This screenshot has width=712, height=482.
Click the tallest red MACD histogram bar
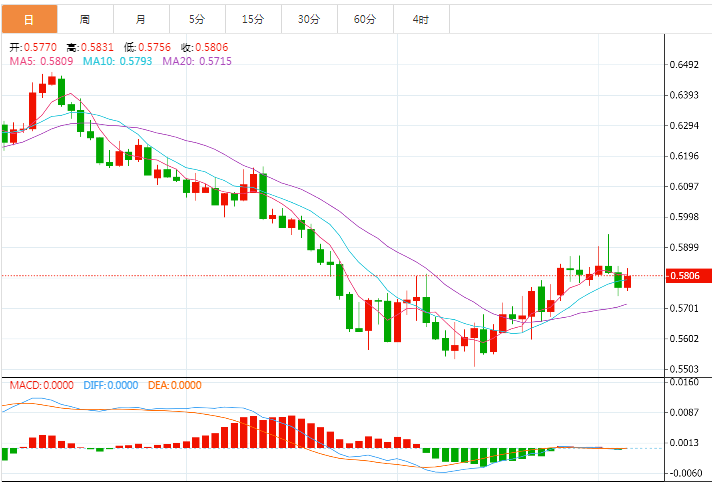[292, 432]
